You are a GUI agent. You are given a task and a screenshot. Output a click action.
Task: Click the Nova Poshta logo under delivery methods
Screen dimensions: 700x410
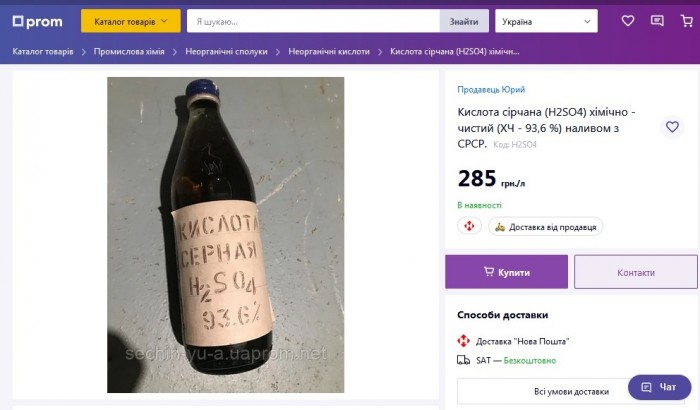[464, 341]
